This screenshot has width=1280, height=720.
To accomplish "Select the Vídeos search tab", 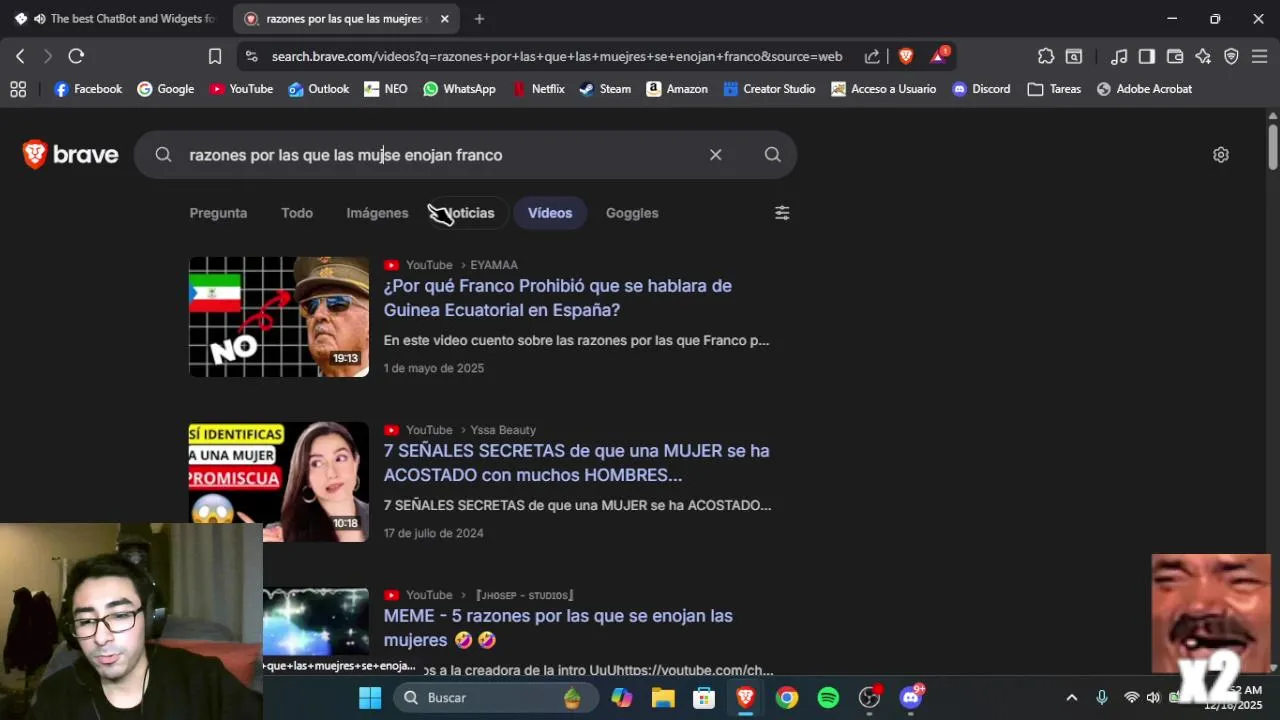I will tap(550, 213).
